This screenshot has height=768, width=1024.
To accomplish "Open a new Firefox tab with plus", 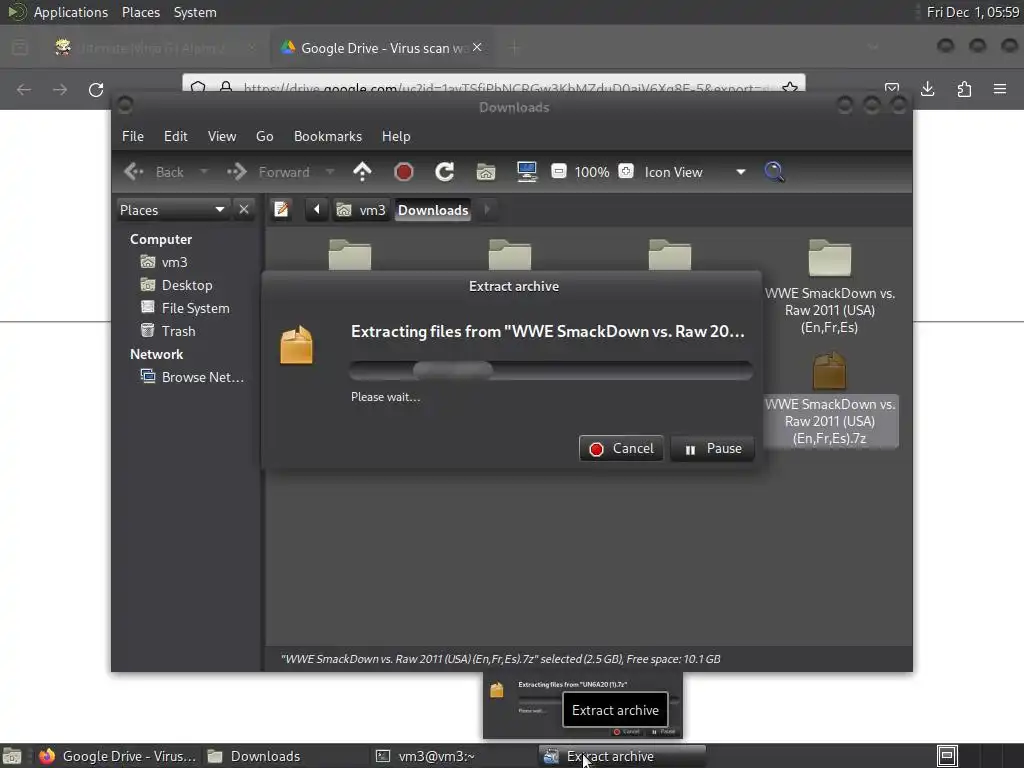I will point(515,48).
